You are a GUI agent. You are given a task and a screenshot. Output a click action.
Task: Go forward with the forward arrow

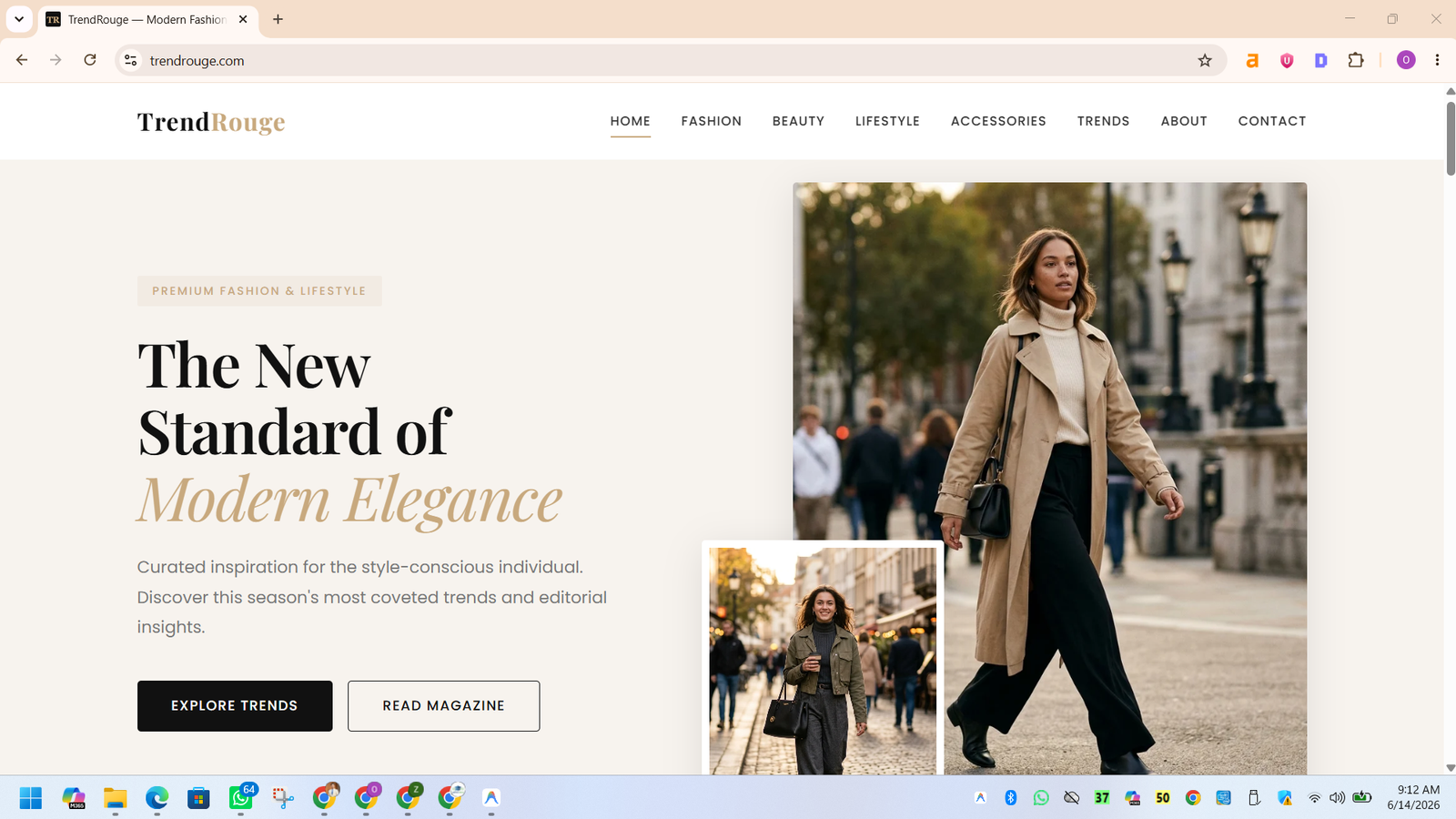pyautogui.click(x=56, y=60)
